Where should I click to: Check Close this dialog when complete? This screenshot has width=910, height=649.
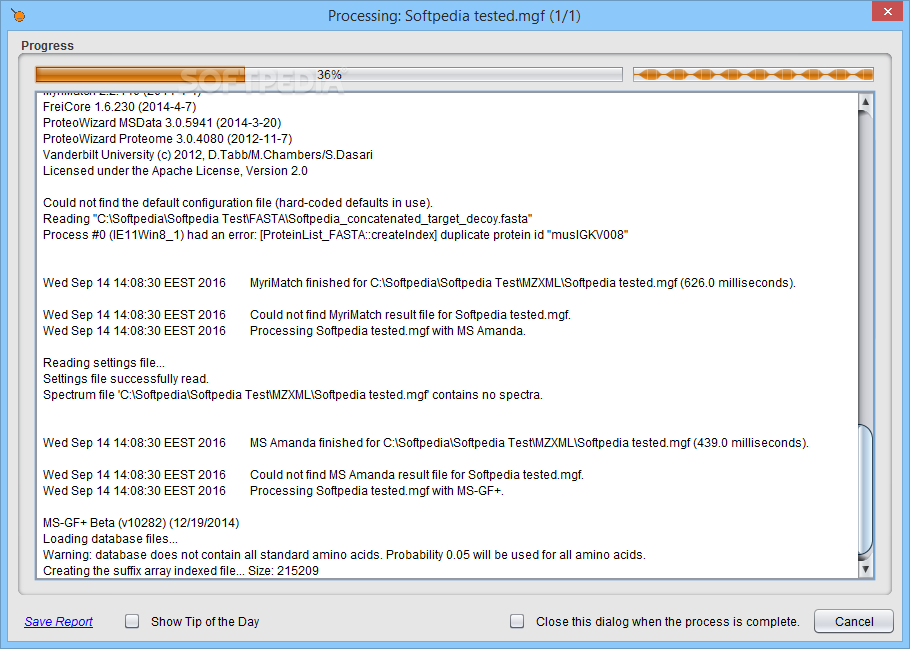517,622
